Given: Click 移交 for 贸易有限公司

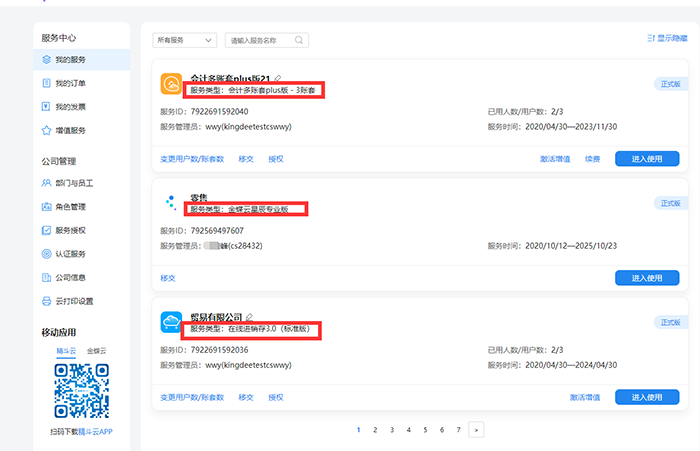Looking at the screenshot, I should (x=246, y=397).
